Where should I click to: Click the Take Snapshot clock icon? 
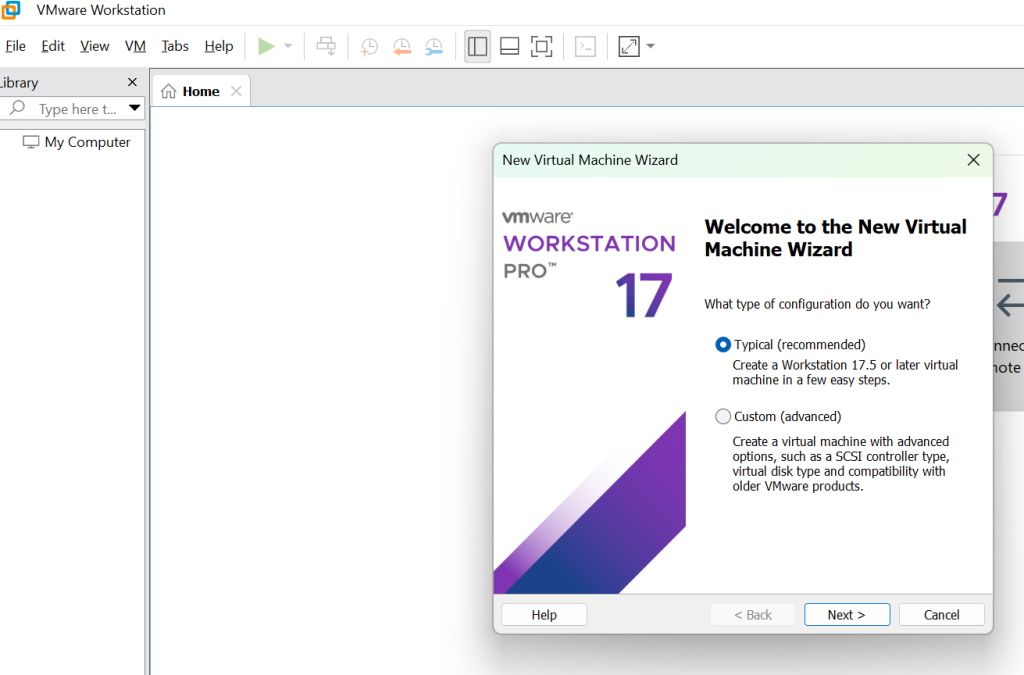[x=369, y=46]
